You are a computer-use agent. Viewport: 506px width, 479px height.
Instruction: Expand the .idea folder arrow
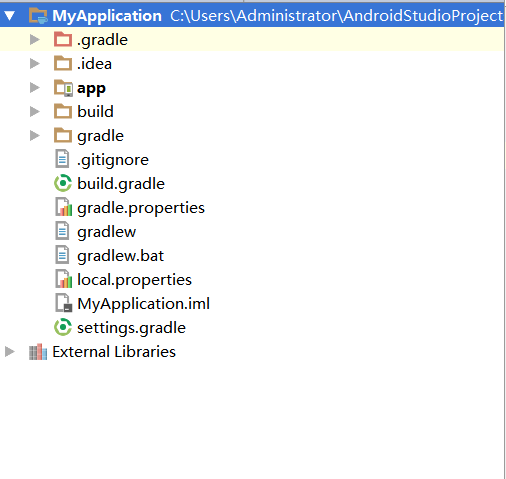(35, 64)
